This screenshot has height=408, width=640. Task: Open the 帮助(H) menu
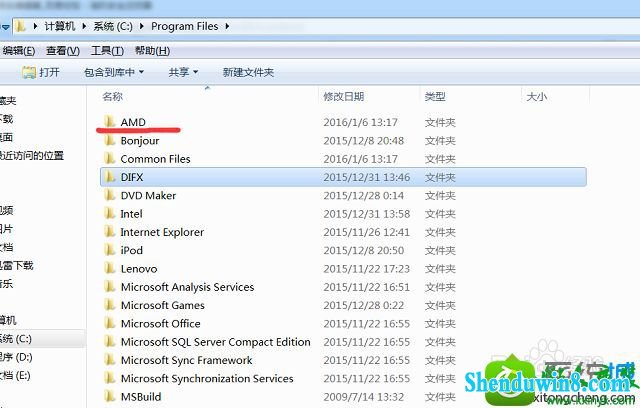152,51
